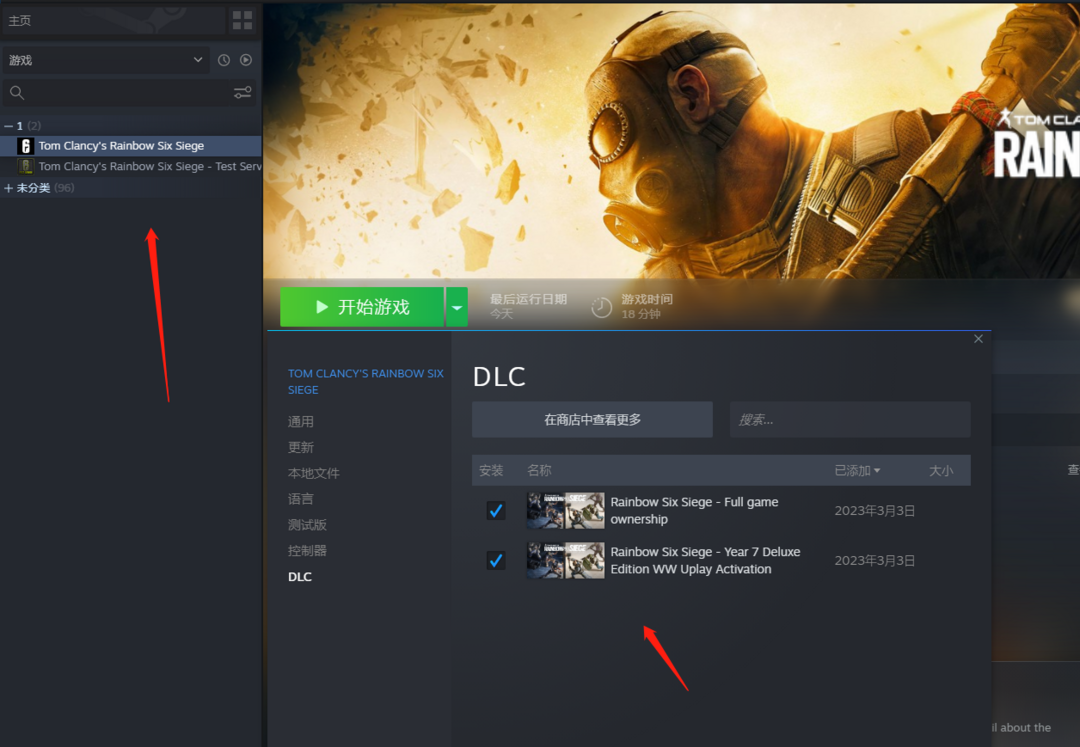Click the TOM CLANCY'S RAINBOW SIX SIEGE dialog title

click(366, 381)
